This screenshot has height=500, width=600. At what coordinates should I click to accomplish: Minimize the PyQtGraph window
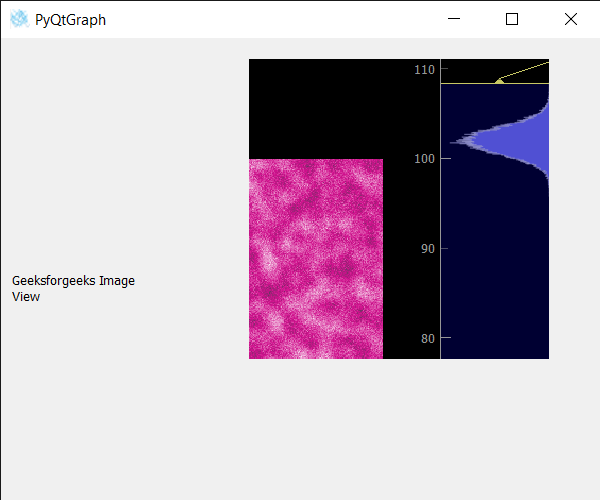pyautogui.click(x=454, y=19)
